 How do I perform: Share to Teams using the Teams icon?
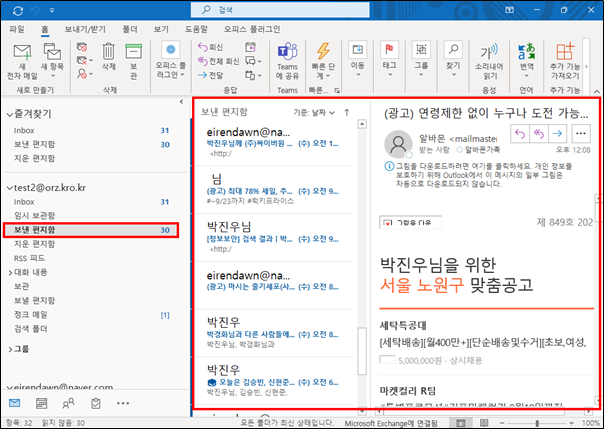coord(287,61)
